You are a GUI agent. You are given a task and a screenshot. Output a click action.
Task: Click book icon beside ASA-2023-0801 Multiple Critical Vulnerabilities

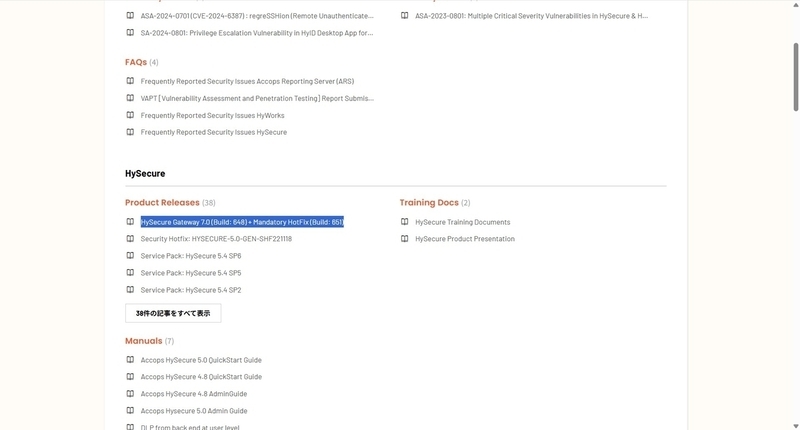tap(405, 16)
